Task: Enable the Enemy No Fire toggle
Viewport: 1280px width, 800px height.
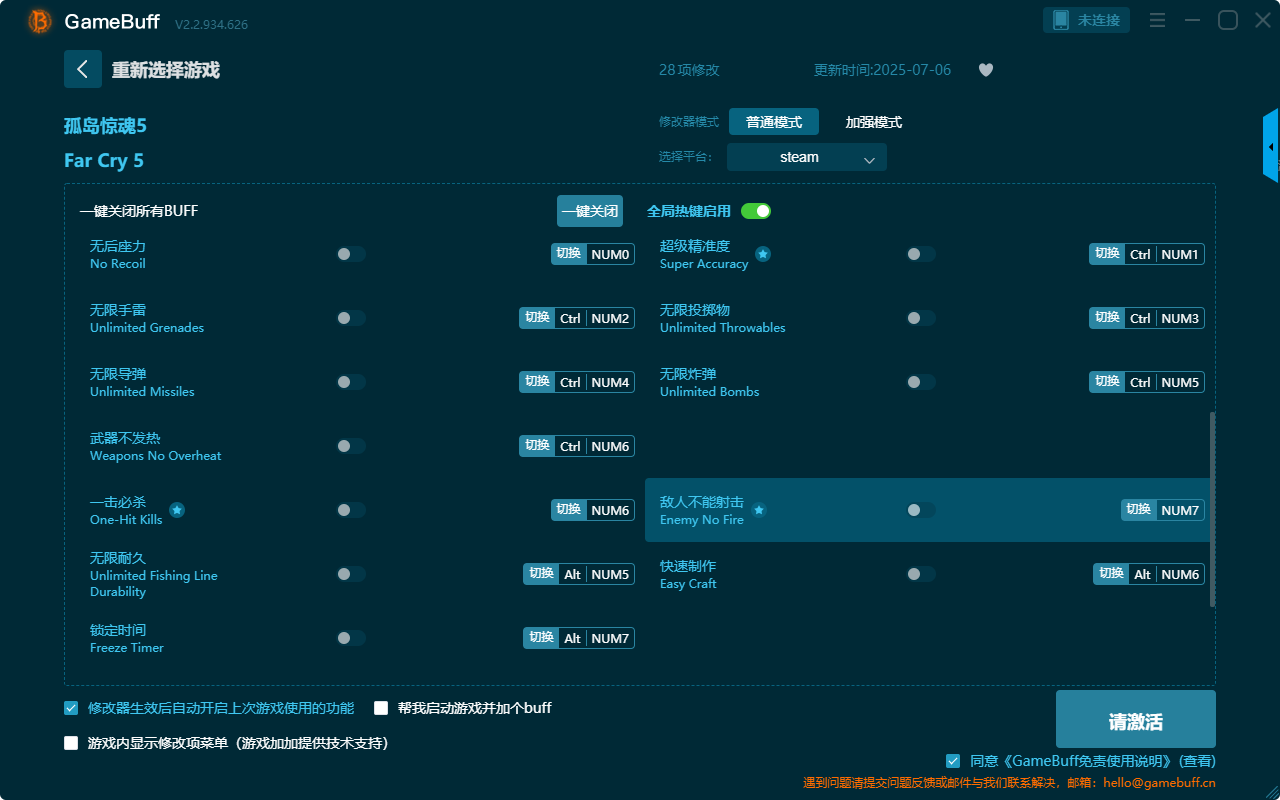Action: pos(921,510)
